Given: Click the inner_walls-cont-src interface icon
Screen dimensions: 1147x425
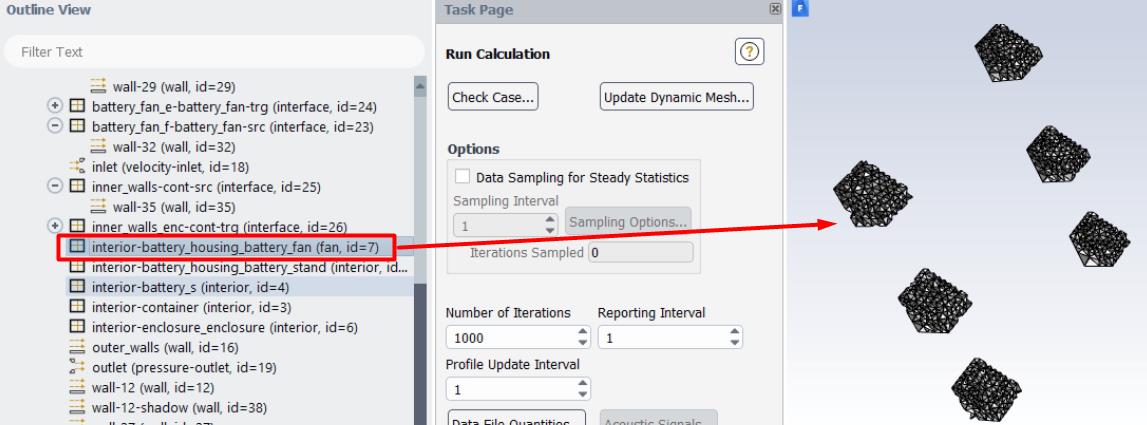Looking at the screenshot, I should coord(77,187).
